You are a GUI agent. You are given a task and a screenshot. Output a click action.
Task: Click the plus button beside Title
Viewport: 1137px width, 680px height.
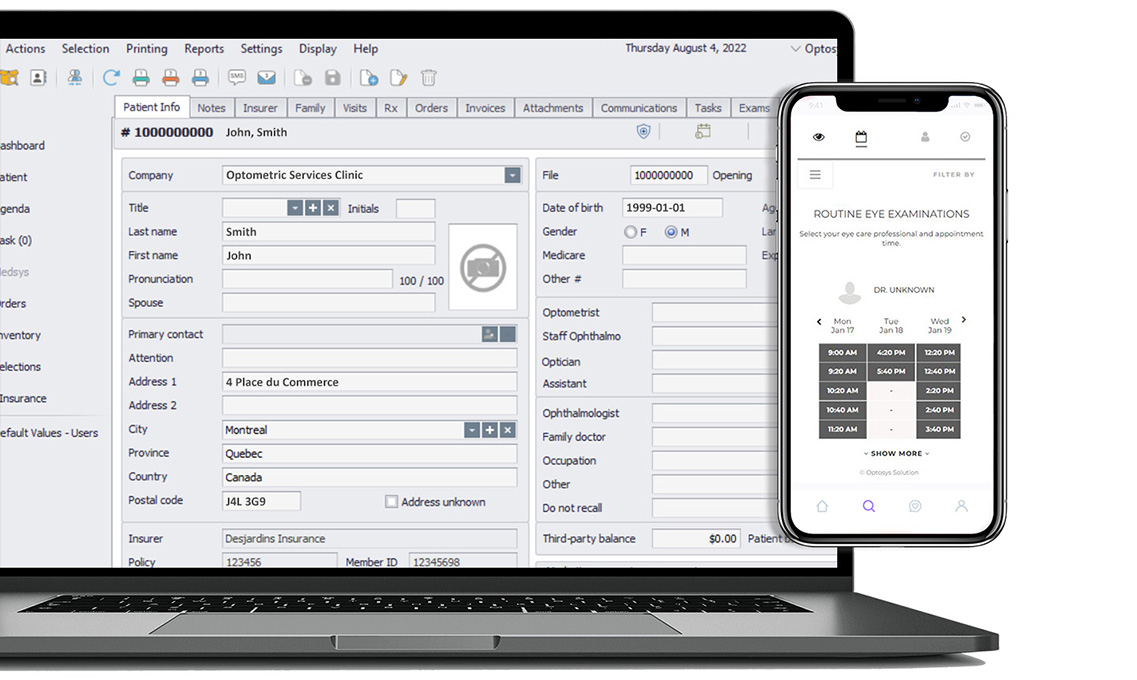pyautogui.click(x=313, y=208)
